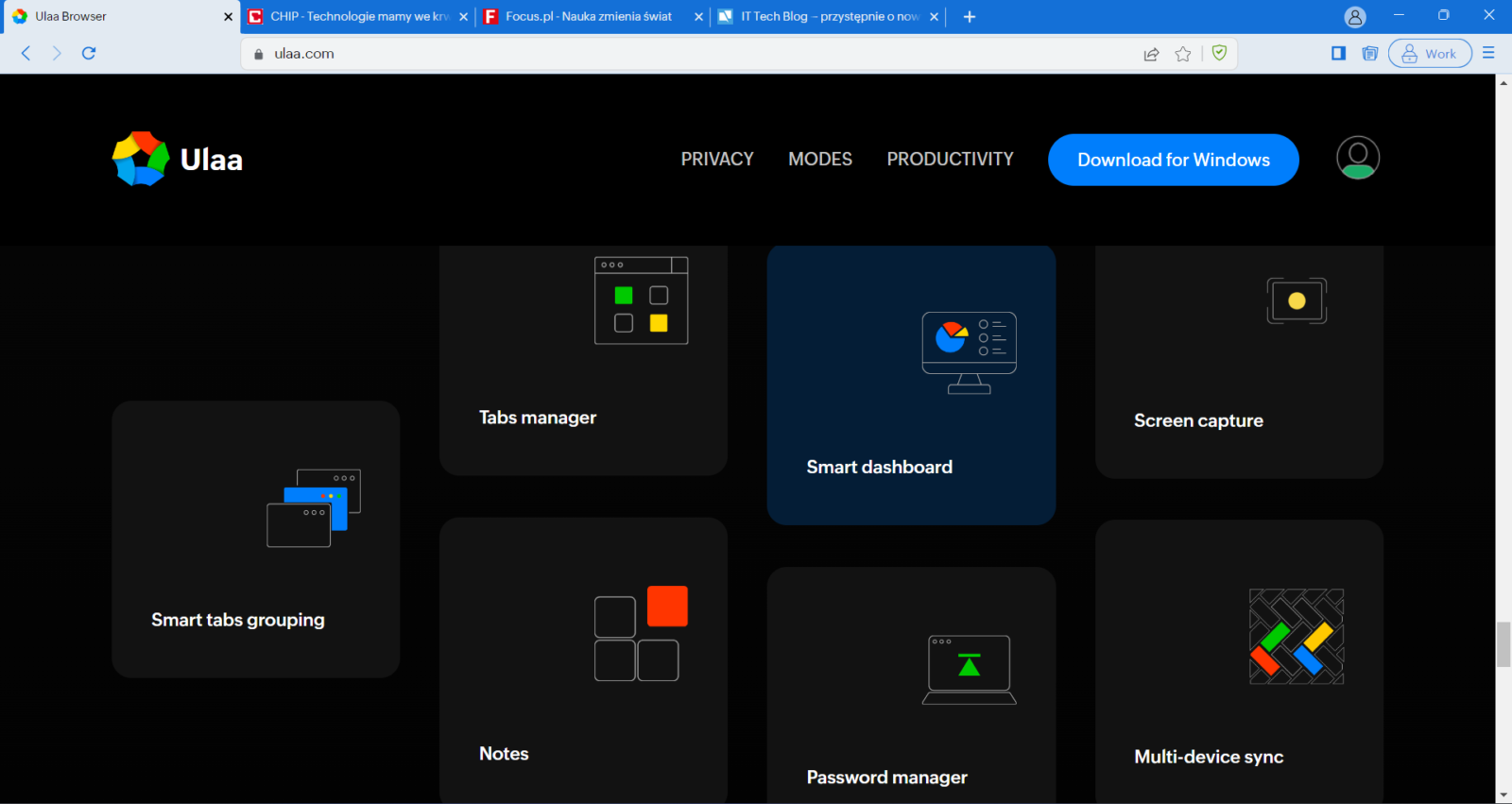Select the Smart dashboard feature card
The image size is (1512, 804).
(x=911, y=385)
